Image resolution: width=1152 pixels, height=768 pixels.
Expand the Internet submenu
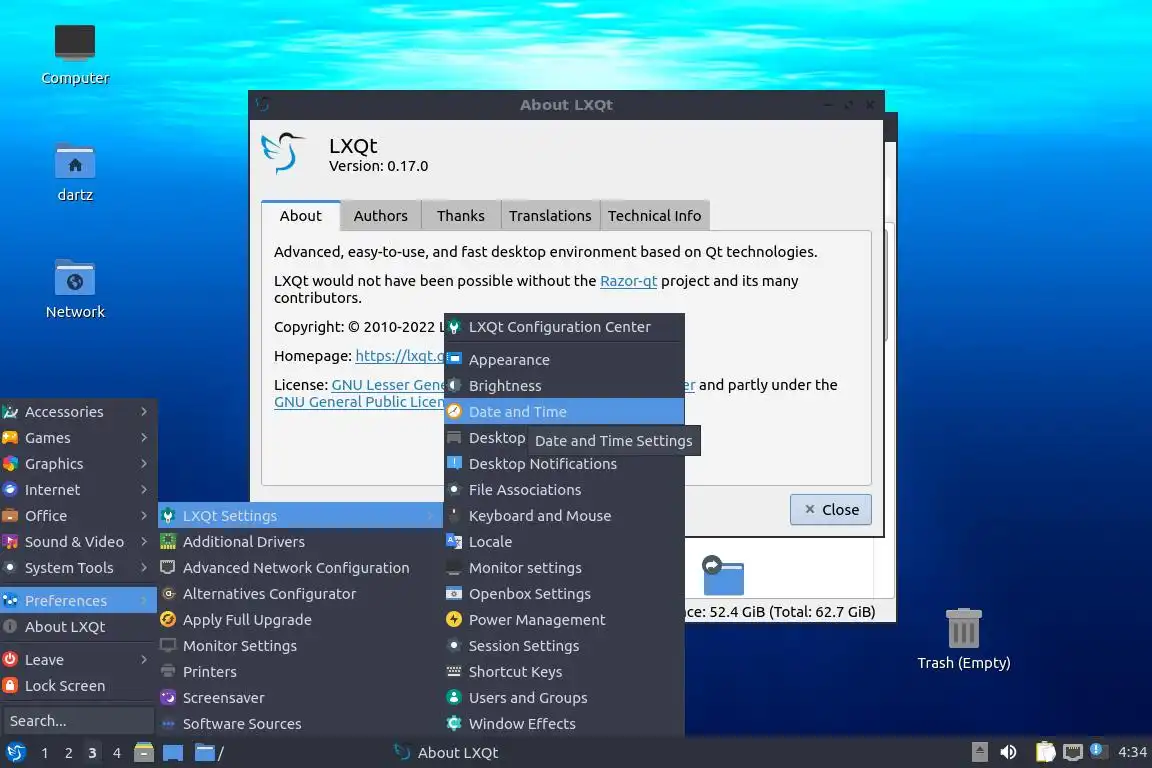tap(79, 489)
